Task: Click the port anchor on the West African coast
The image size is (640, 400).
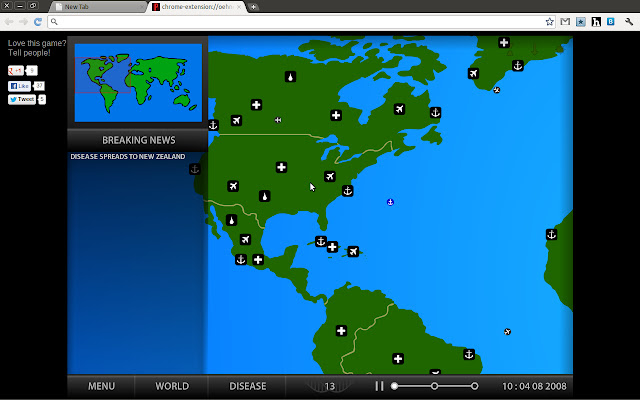Action: pos(551,235)
